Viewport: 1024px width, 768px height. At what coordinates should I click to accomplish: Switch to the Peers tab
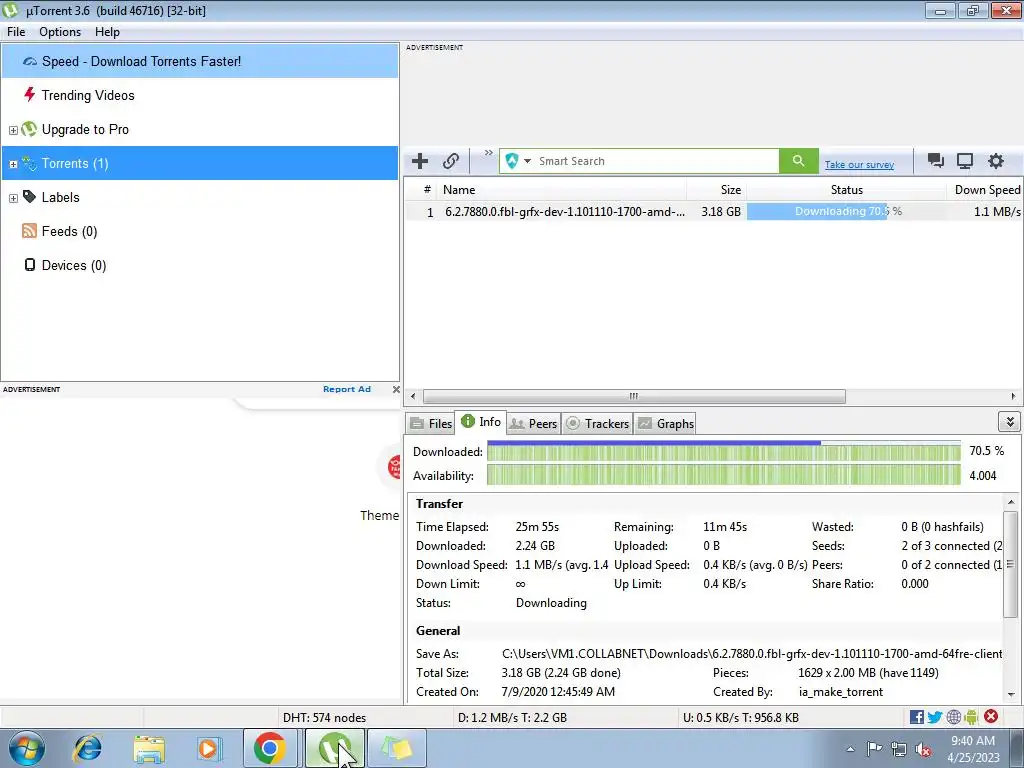tap(534, 423)
